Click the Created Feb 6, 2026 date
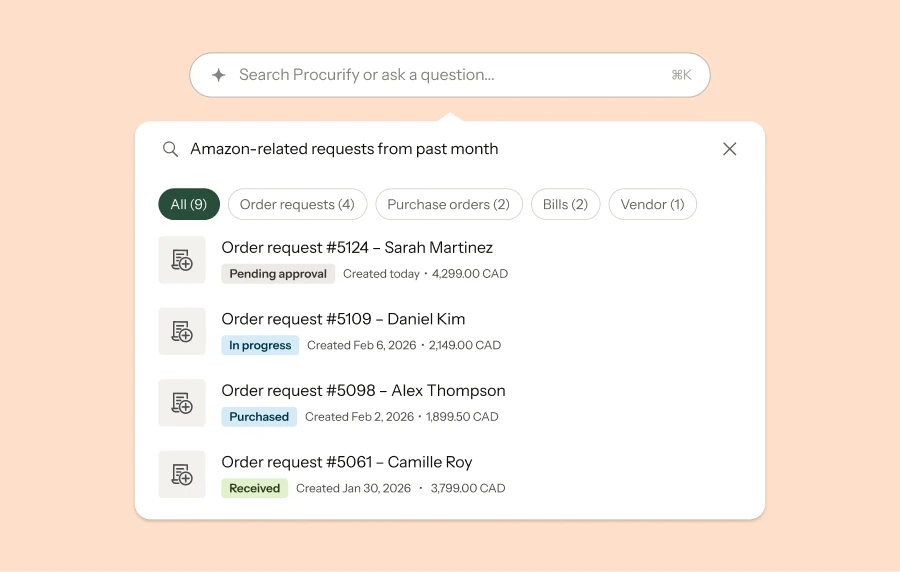 point(362,345)
